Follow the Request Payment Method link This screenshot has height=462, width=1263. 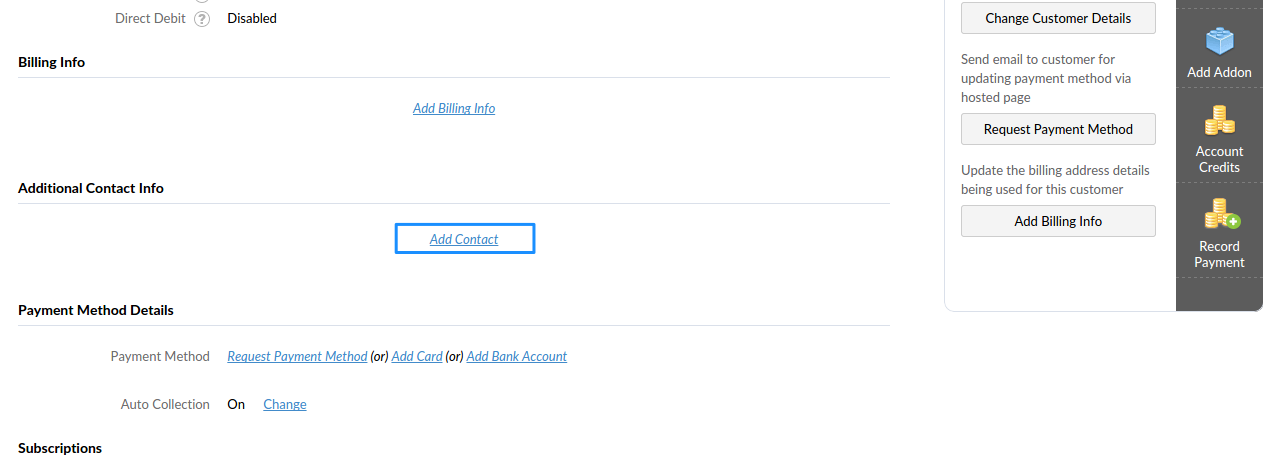297,356
